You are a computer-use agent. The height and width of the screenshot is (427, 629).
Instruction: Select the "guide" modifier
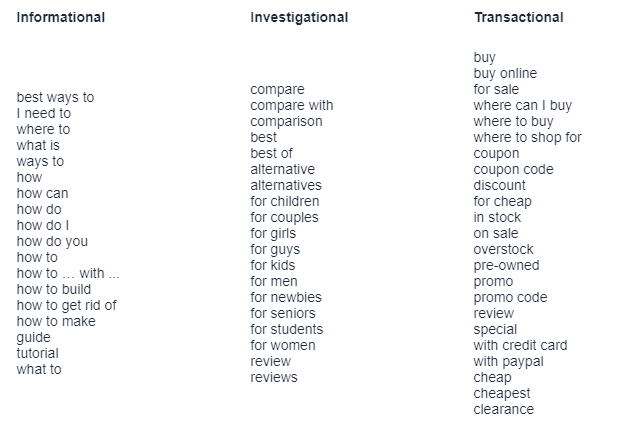(33, 337)
